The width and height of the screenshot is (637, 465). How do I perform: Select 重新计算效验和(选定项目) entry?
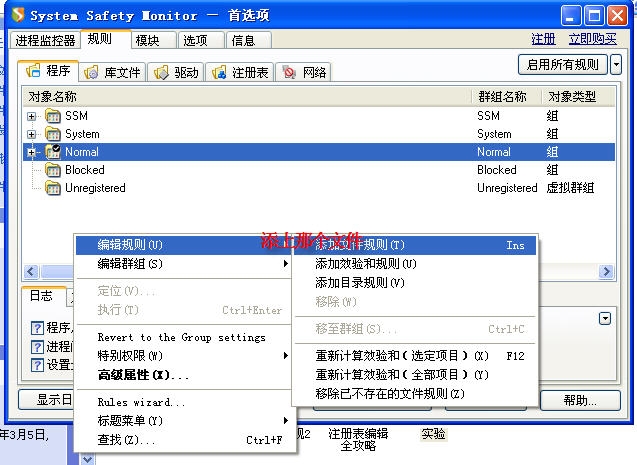coord(416,356)
